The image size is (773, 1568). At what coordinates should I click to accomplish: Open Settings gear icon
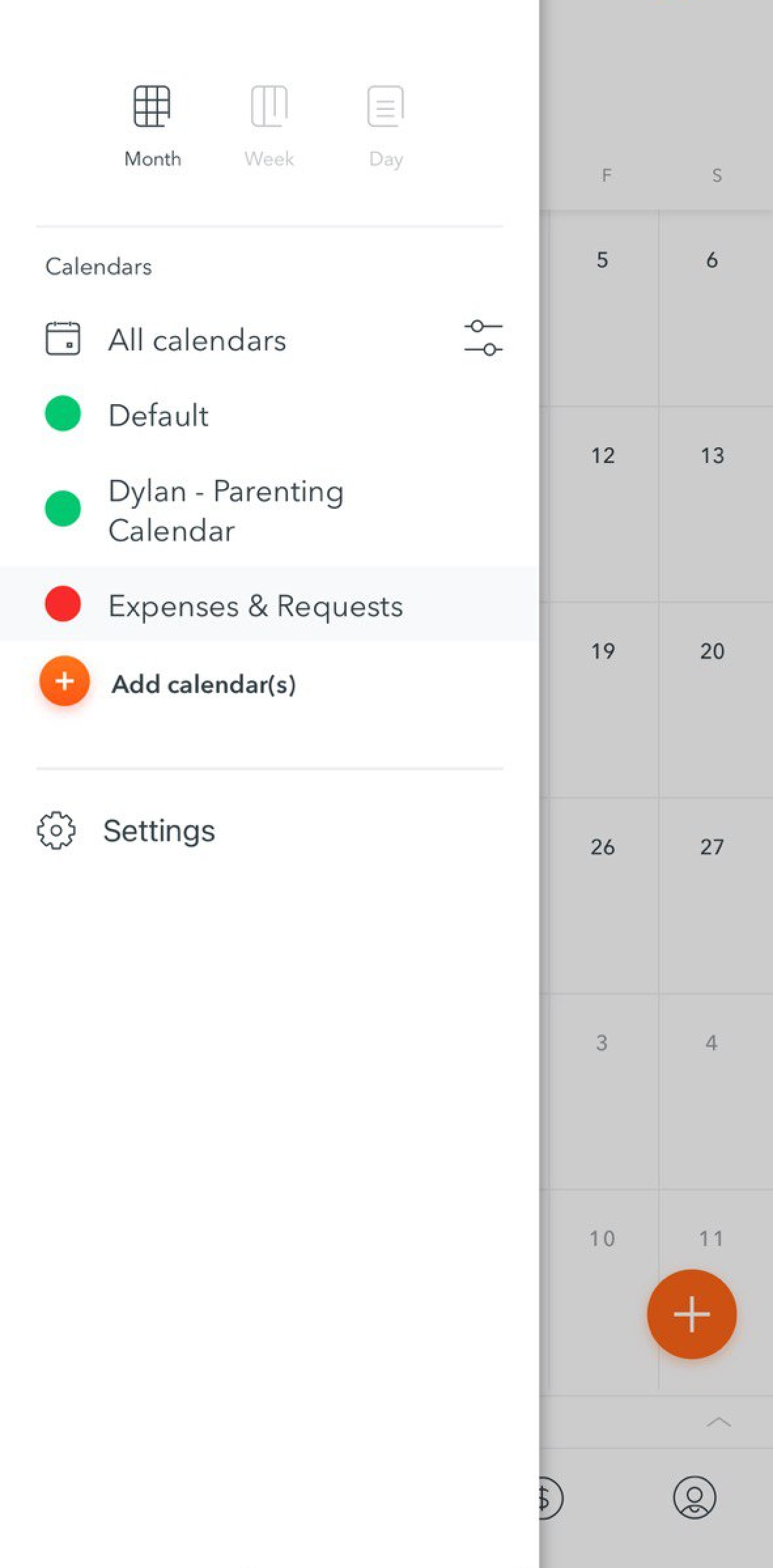click(56, 830)
